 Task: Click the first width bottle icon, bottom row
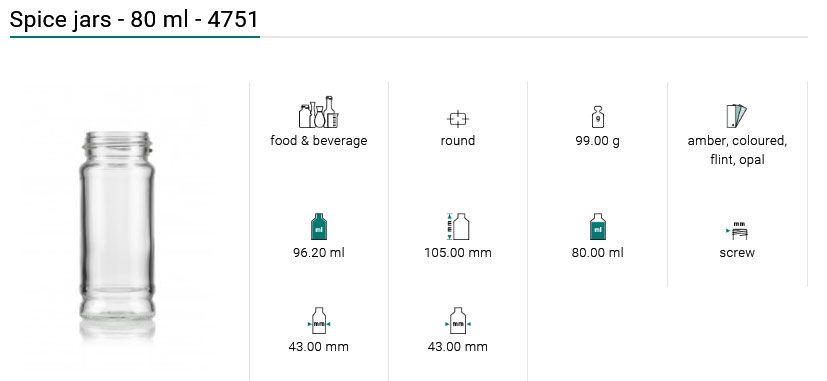point(319,320)
